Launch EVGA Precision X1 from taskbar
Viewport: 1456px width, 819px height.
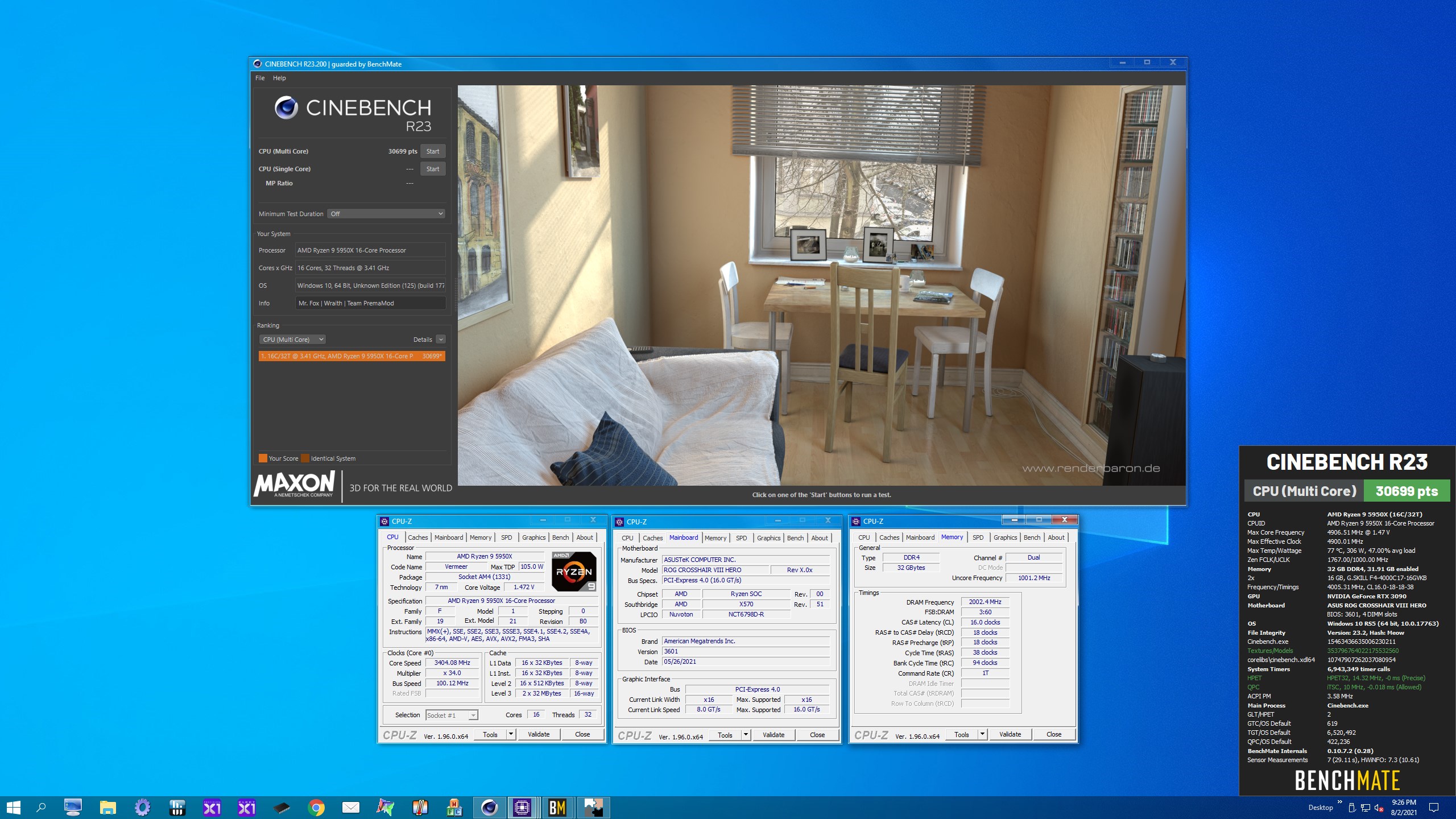pyautogui.click(x=212, y=807)
